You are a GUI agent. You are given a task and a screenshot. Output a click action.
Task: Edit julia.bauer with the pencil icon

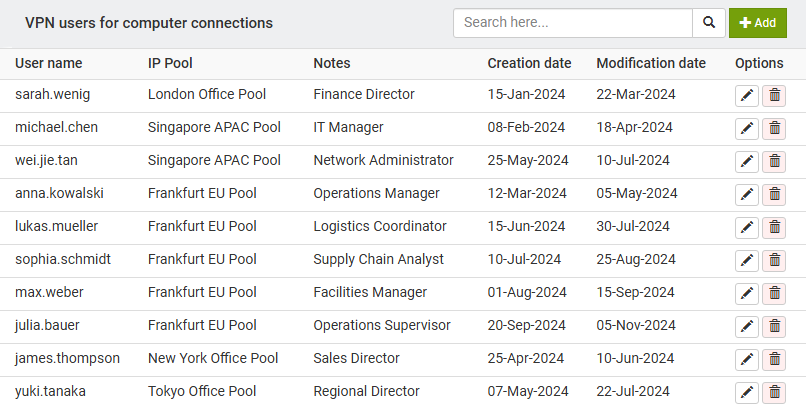click(x=746, y=327)
